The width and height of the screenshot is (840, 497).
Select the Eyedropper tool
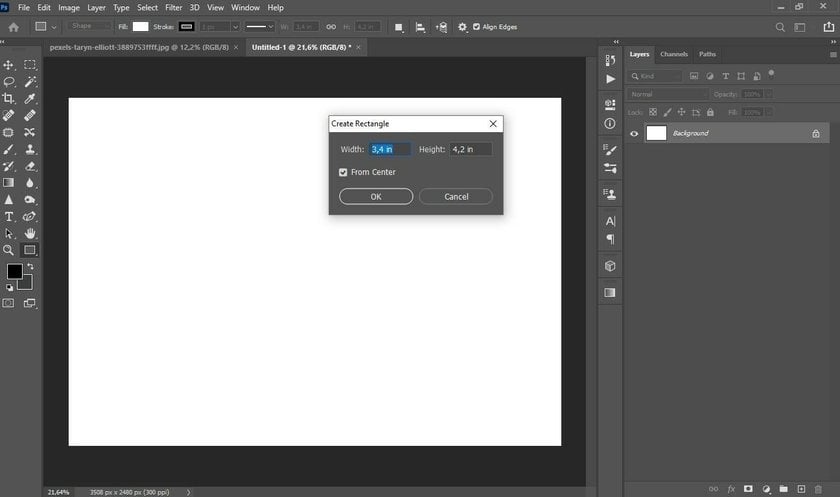tap(30, 99)
